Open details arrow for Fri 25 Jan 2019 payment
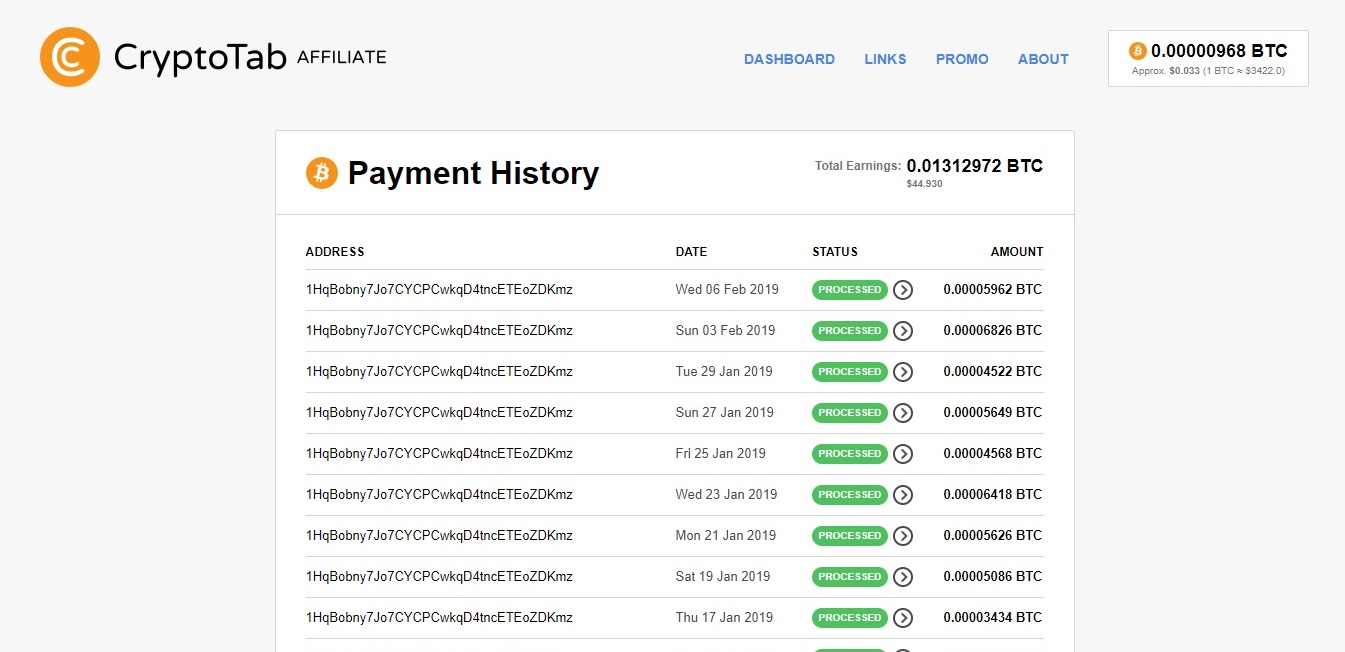The height and width of the screenshot is (652, 1345). [x=903, y=454]
